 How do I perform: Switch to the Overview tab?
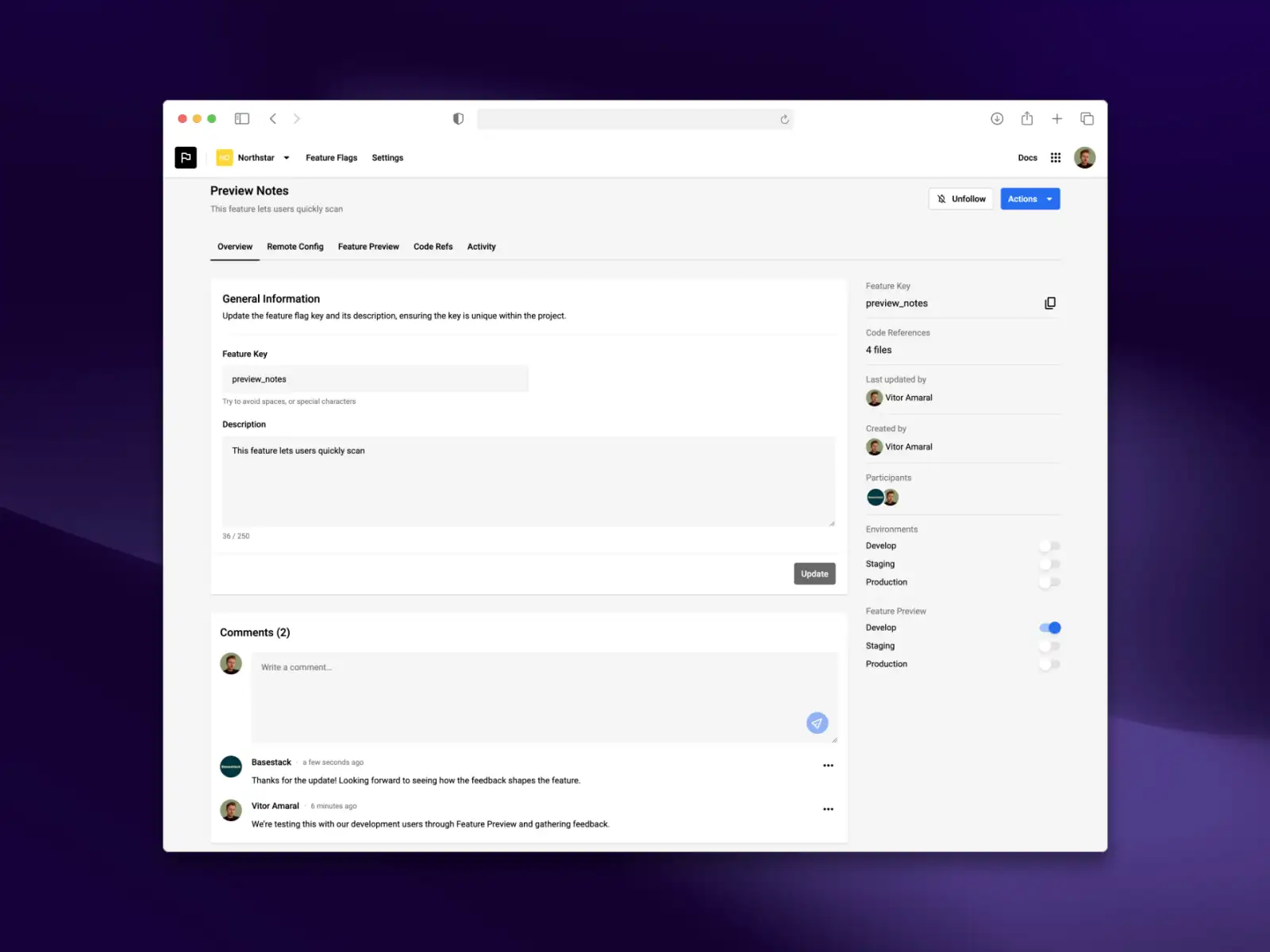[x=235, y=247]
